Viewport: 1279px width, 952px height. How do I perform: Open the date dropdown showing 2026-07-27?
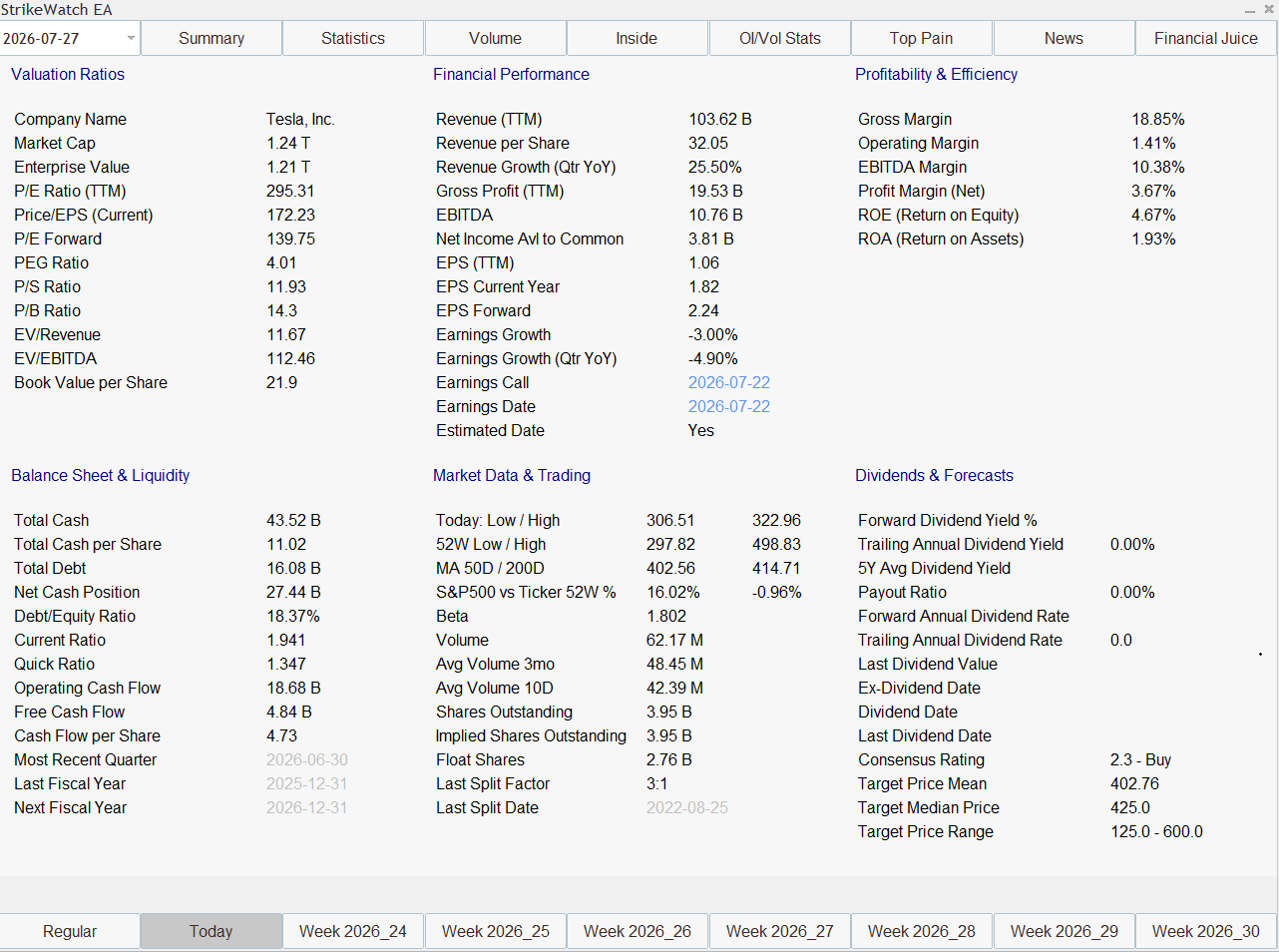tap(70, 39)
